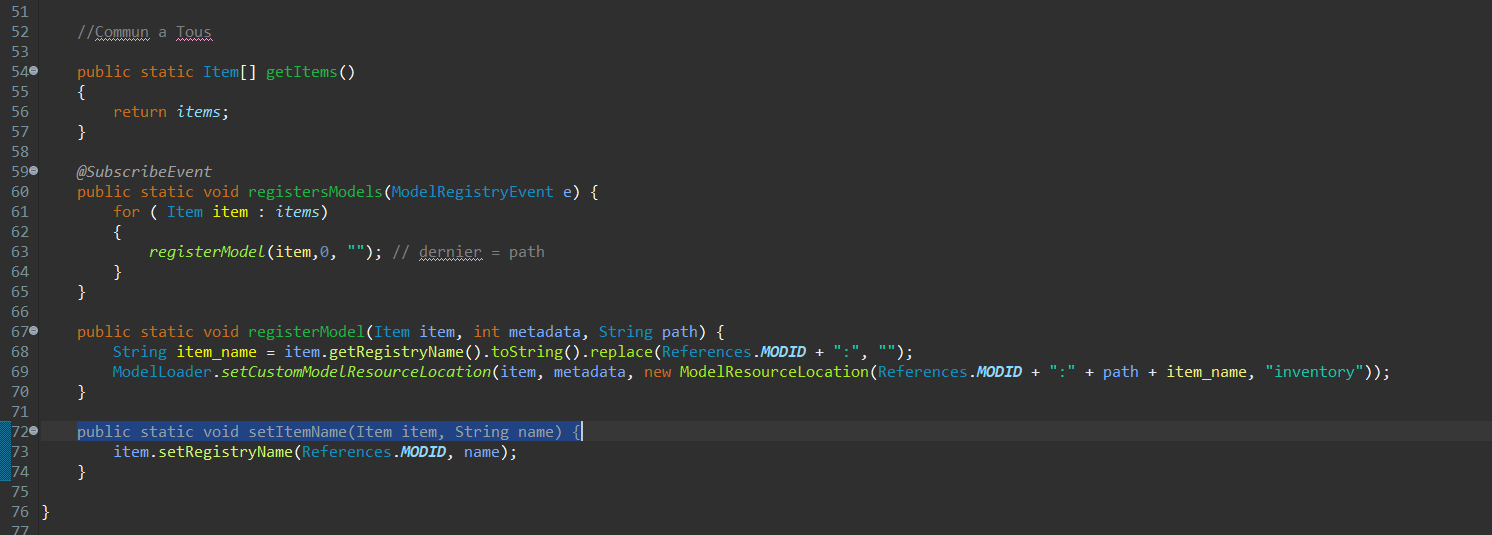This screenshot has width=1492, height=535.
Task: Click the ModelRegistryEvent parameter type
Action: [472, 192]
